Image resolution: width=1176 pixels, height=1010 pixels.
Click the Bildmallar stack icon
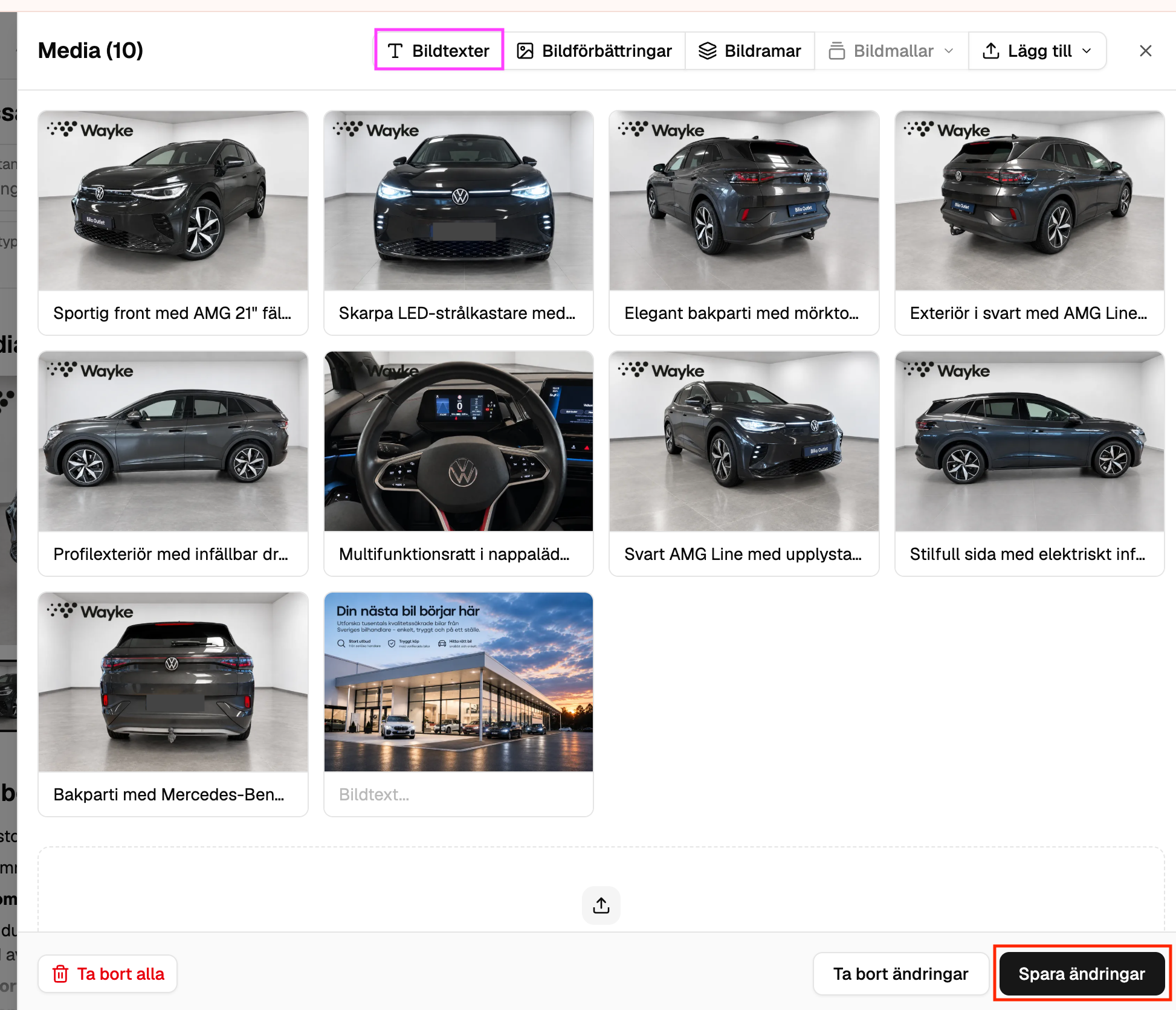[x=837, y=51]
